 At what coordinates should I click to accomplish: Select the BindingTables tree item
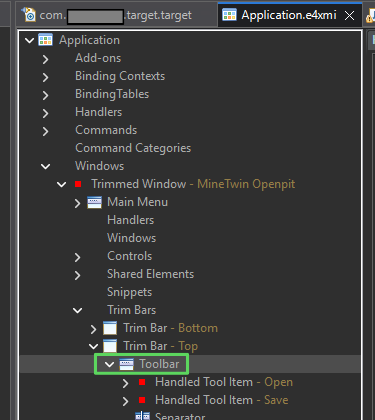click(112, 94)
